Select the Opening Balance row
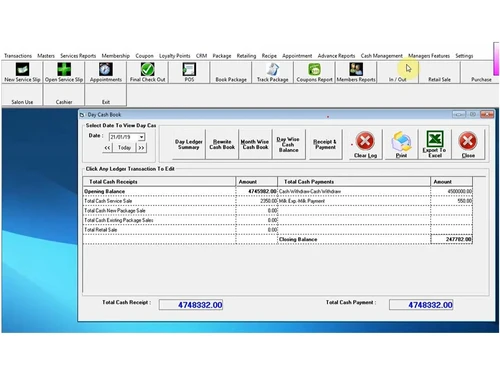500x375 pixels. [159, 191]
